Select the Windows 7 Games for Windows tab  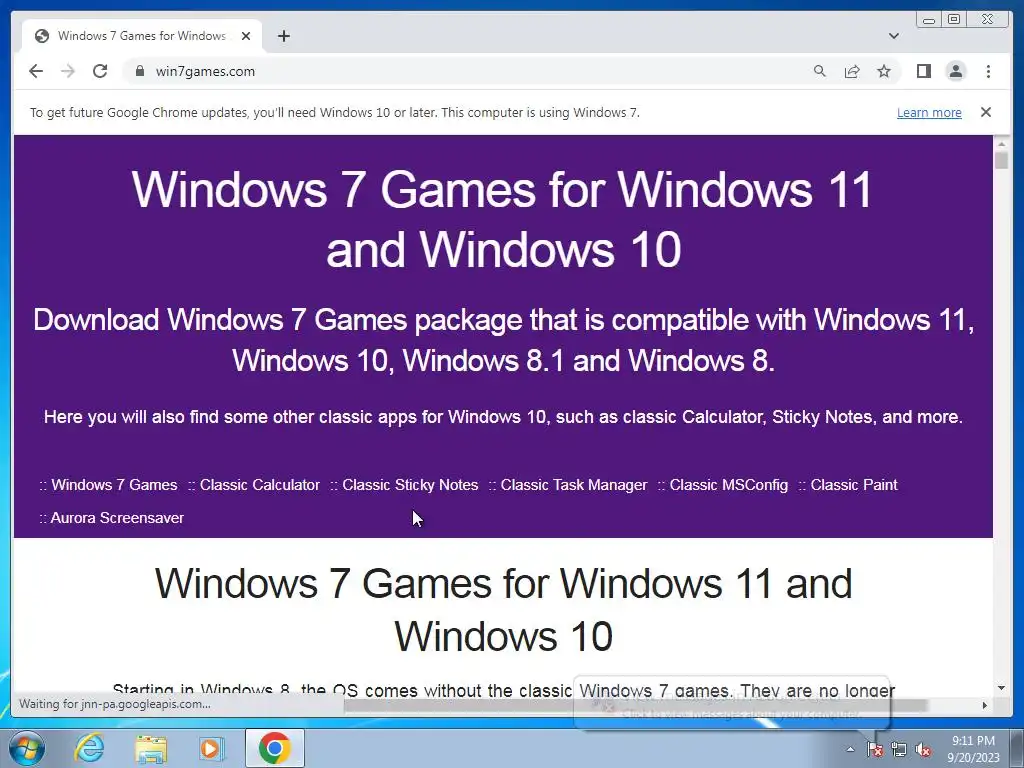(142, 36)
